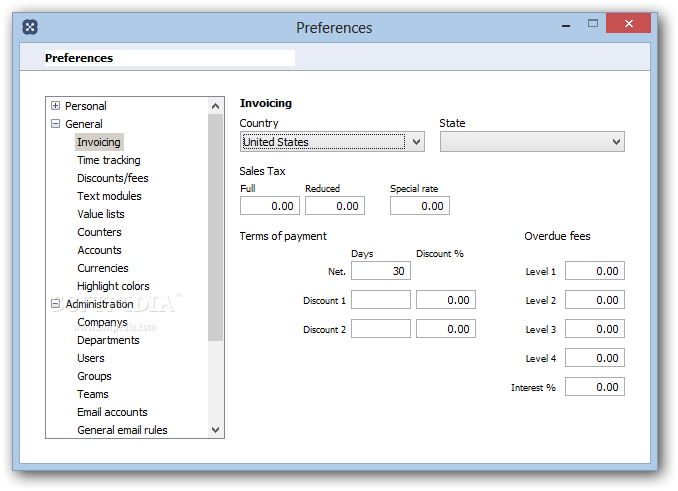The width and height of the screenshot is (678, 491).
Task: Open Accounts settings
Action: 99,250
